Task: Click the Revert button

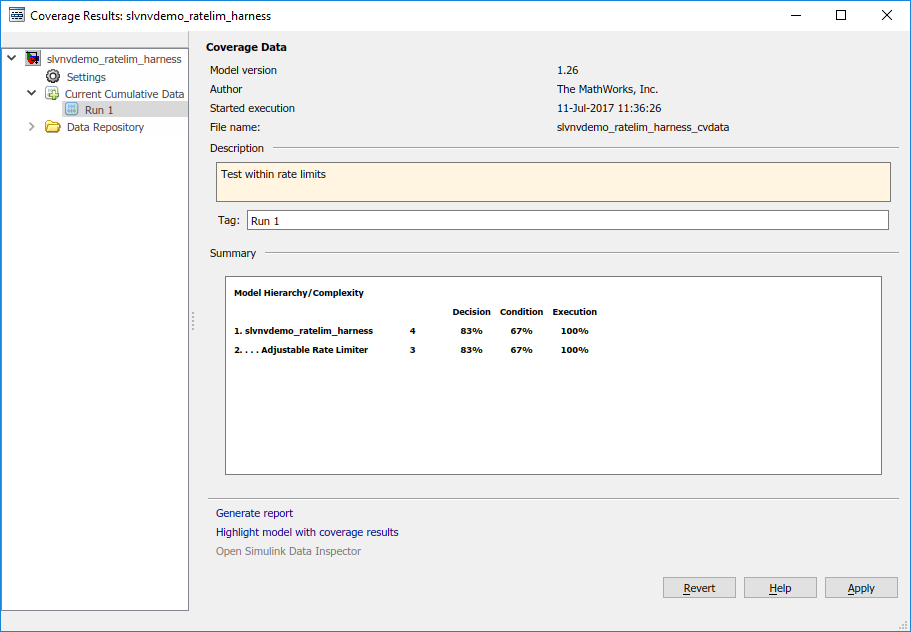Action: [700, 588]
